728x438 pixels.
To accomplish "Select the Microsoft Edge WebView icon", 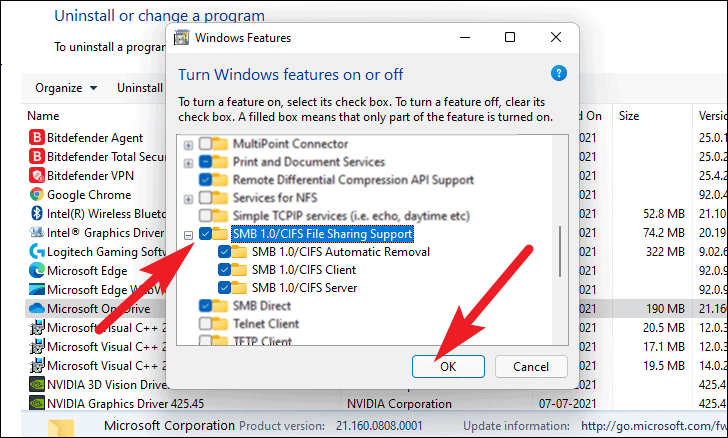I will point(36,290).
